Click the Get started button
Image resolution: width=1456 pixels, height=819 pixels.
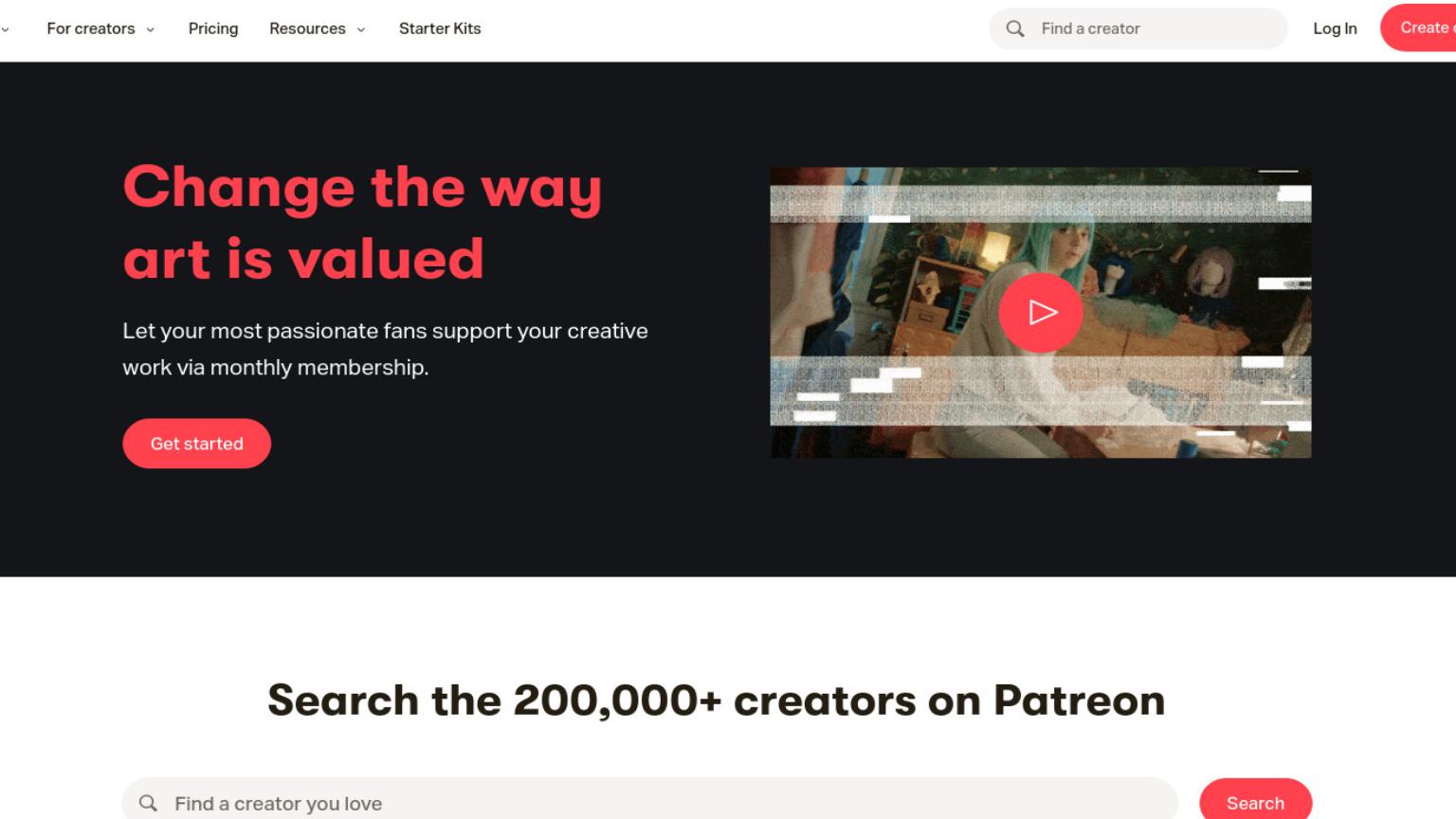[x=196, y=444]
